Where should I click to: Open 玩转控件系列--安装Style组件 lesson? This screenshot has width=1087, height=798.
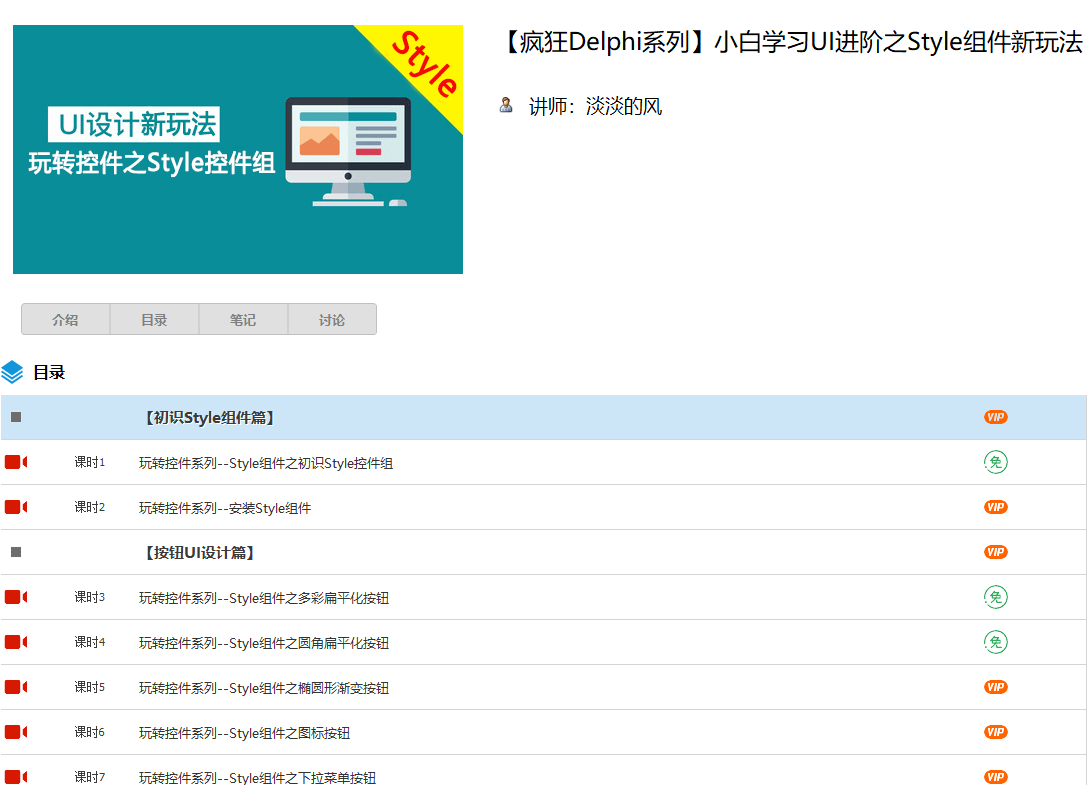click(226, 507)
